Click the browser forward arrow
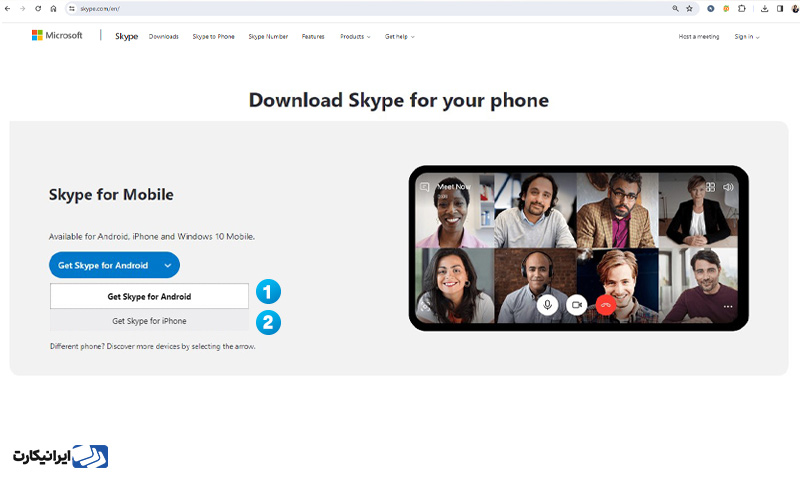 [x=22, y=9]
